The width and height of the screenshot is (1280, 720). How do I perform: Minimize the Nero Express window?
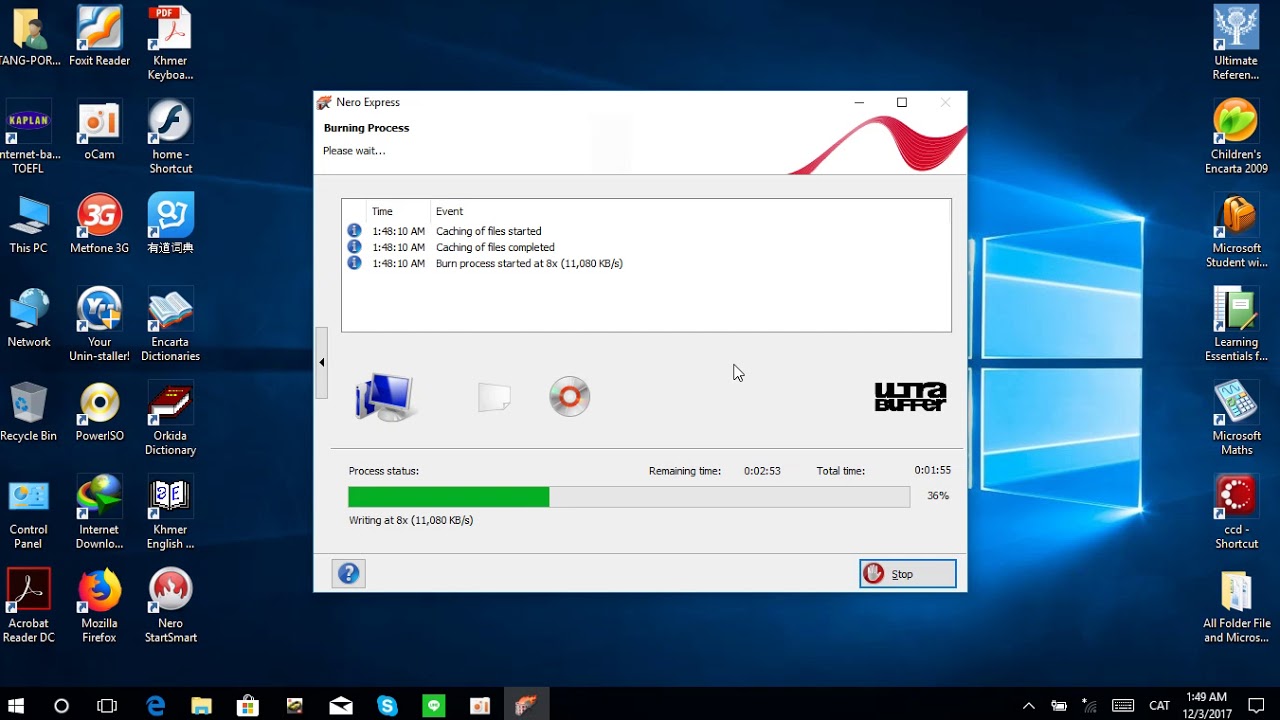point(859,102)
